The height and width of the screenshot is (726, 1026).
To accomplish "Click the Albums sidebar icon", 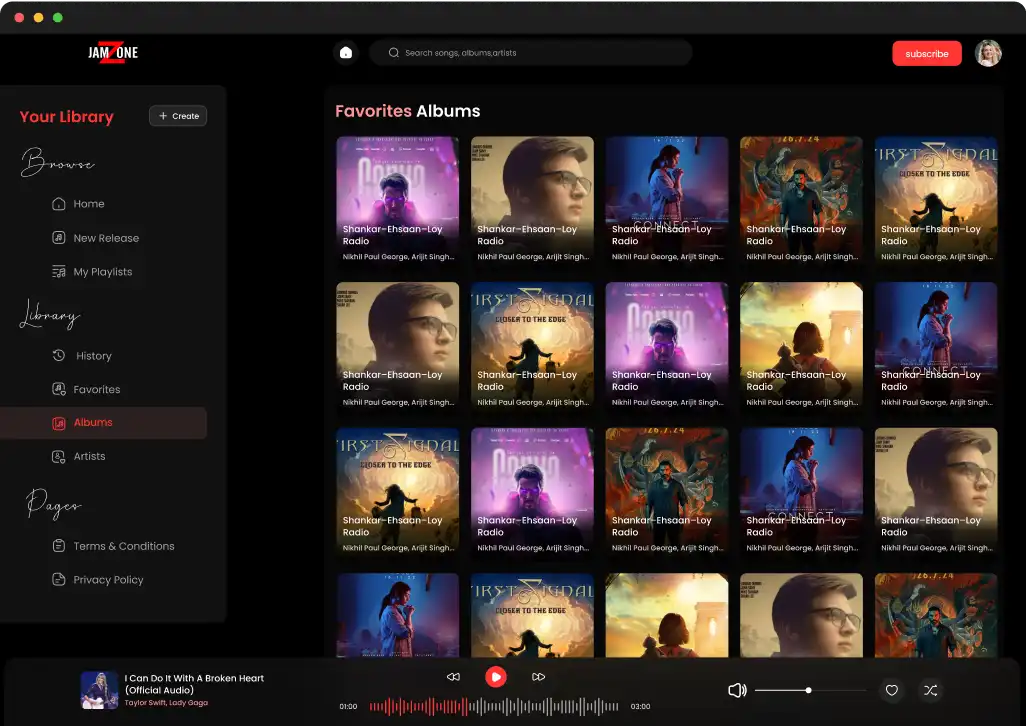I will 59,423.
